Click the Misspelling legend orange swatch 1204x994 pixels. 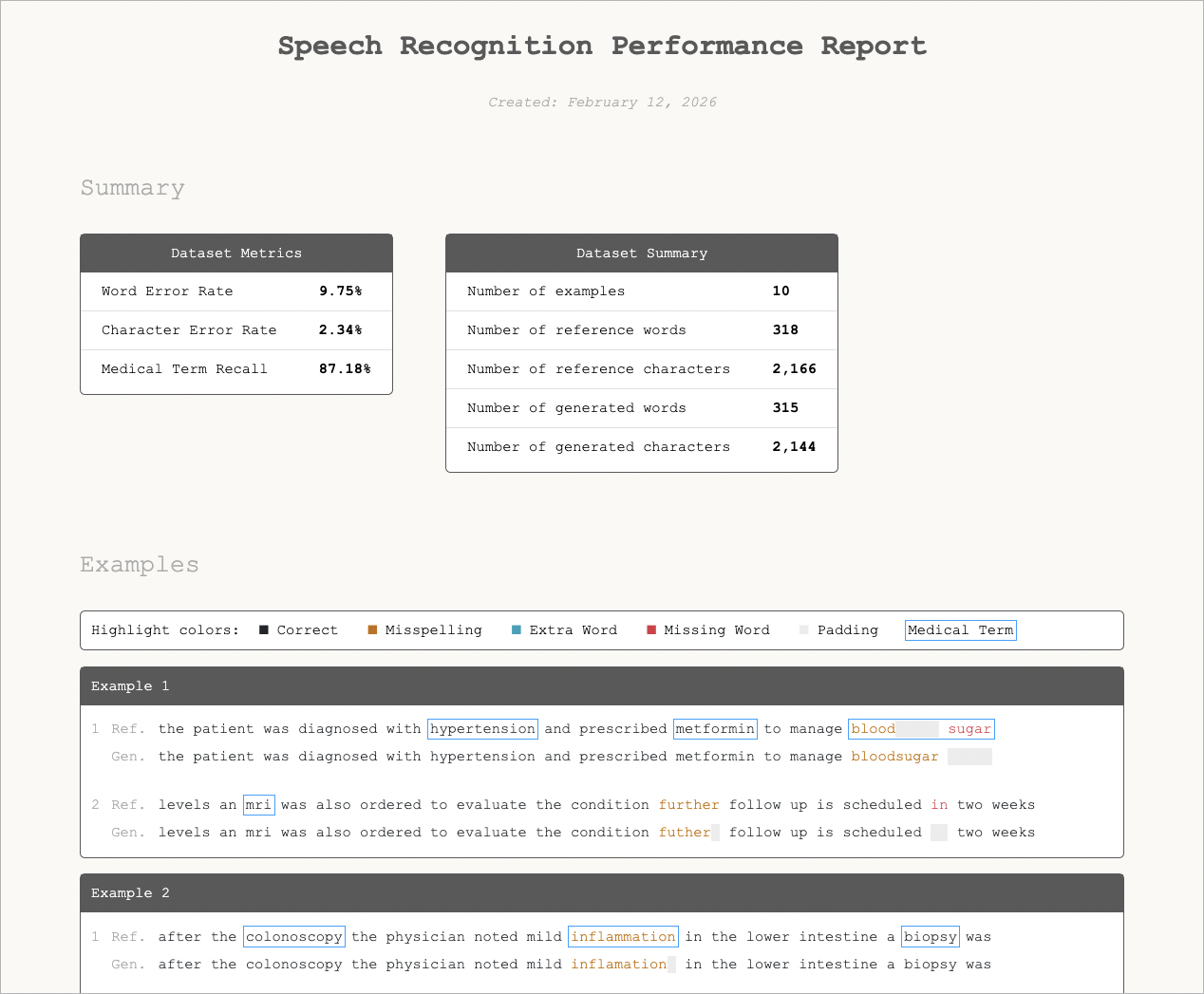tap(372, 630)
